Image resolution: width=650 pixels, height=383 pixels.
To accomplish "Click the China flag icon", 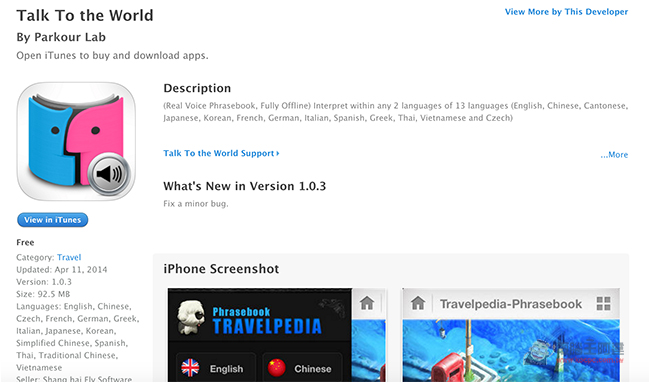I will point(276,368).
